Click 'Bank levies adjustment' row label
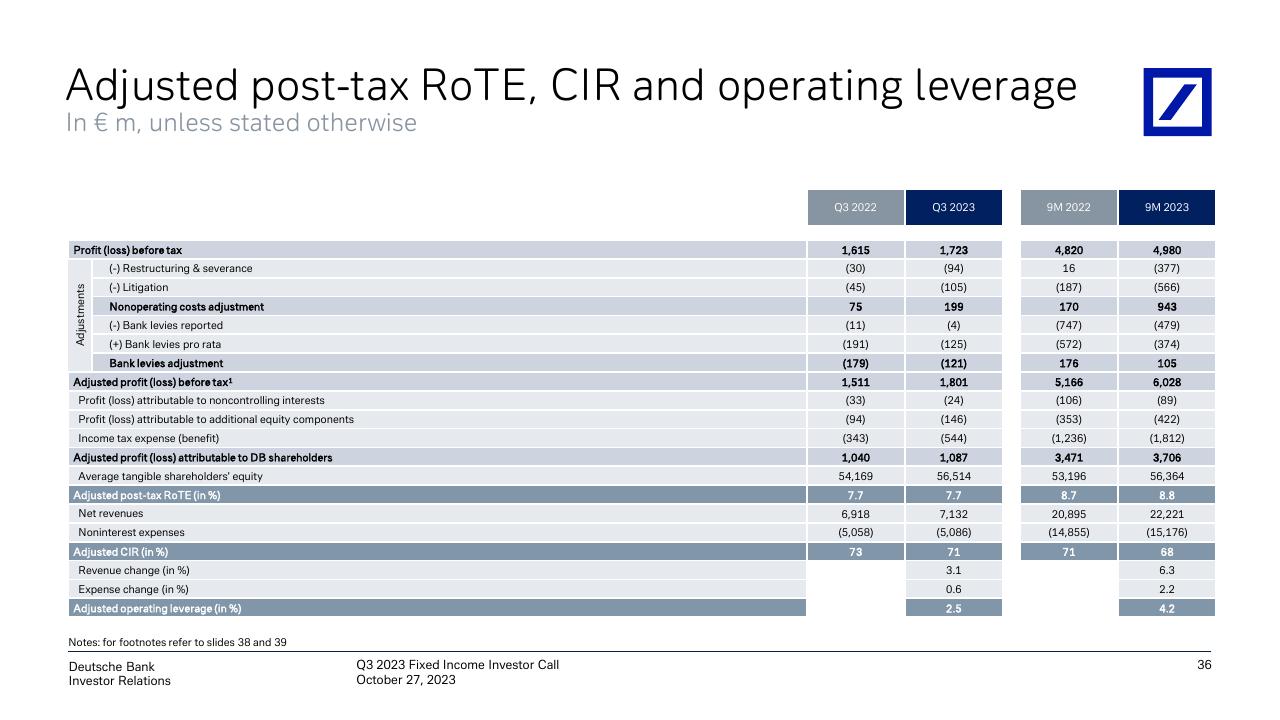The image size is (1280, 720). (x=166, y=363)
